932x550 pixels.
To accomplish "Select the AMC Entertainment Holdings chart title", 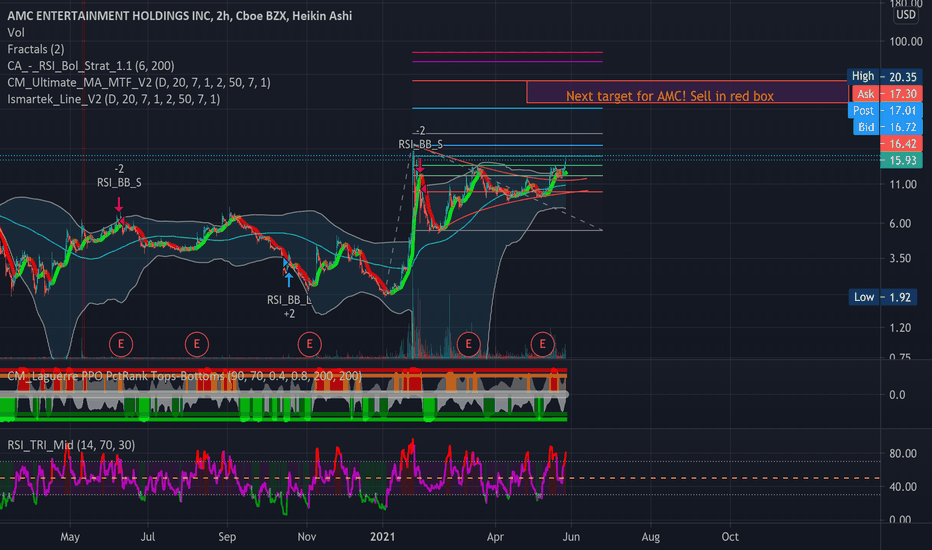I will (180, 16).
